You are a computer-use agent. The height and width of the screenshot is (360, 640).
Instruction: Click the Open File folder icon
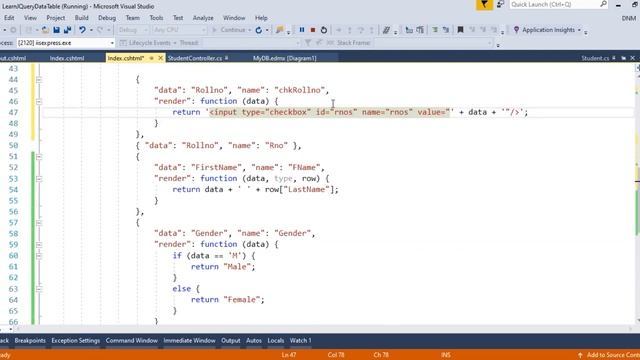click(x=45, y=30)
